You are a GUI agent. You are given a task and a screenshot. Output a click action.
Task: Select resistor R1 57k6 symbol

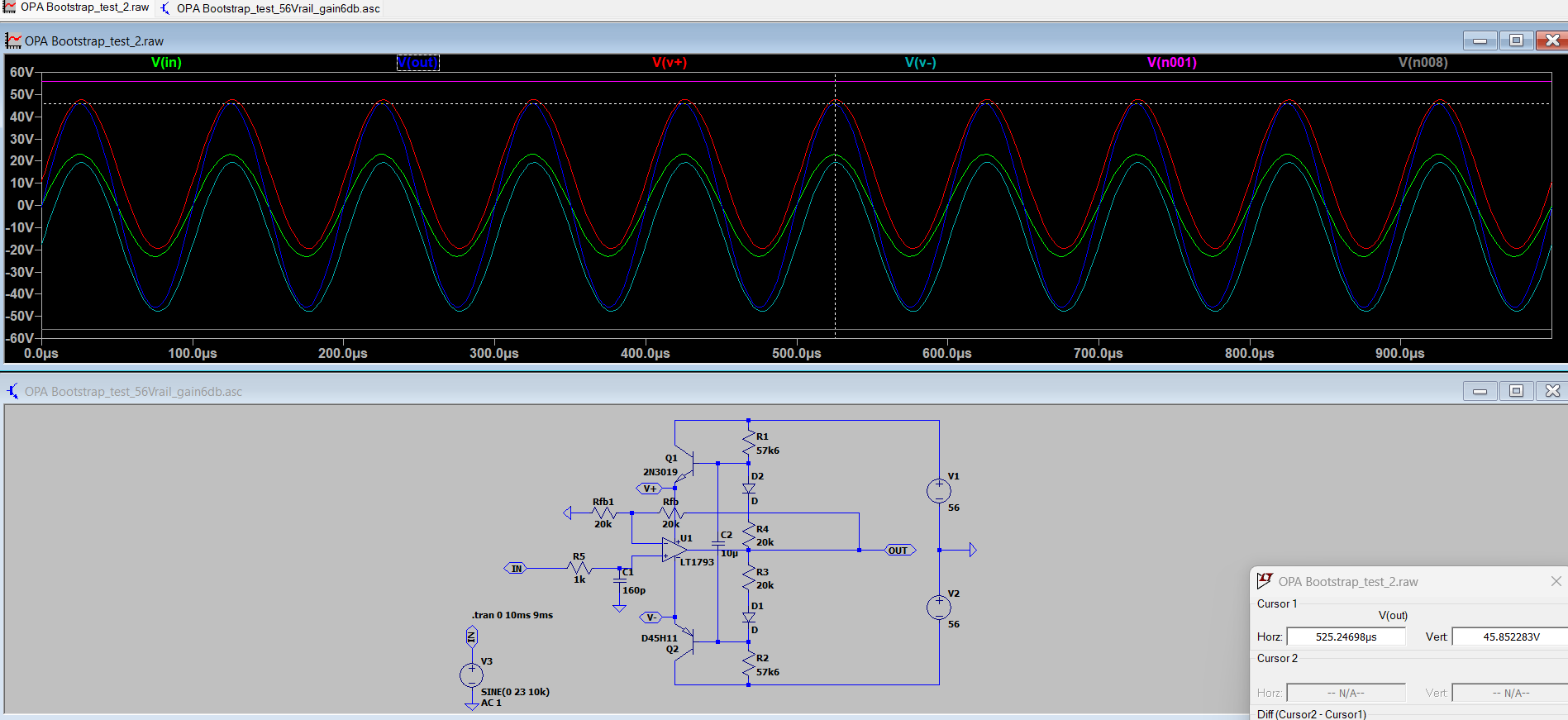tap(749, 443)
